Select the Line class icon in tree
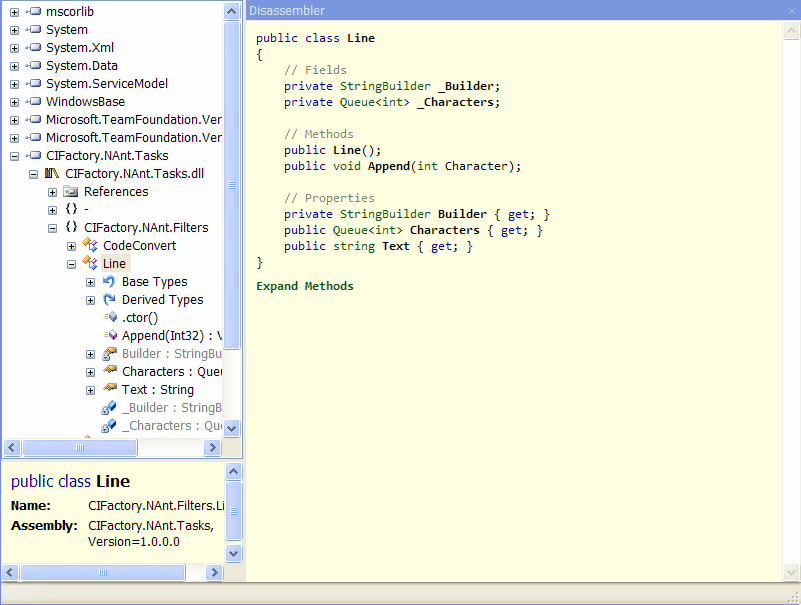801x605 pixels. pos(90,264)
